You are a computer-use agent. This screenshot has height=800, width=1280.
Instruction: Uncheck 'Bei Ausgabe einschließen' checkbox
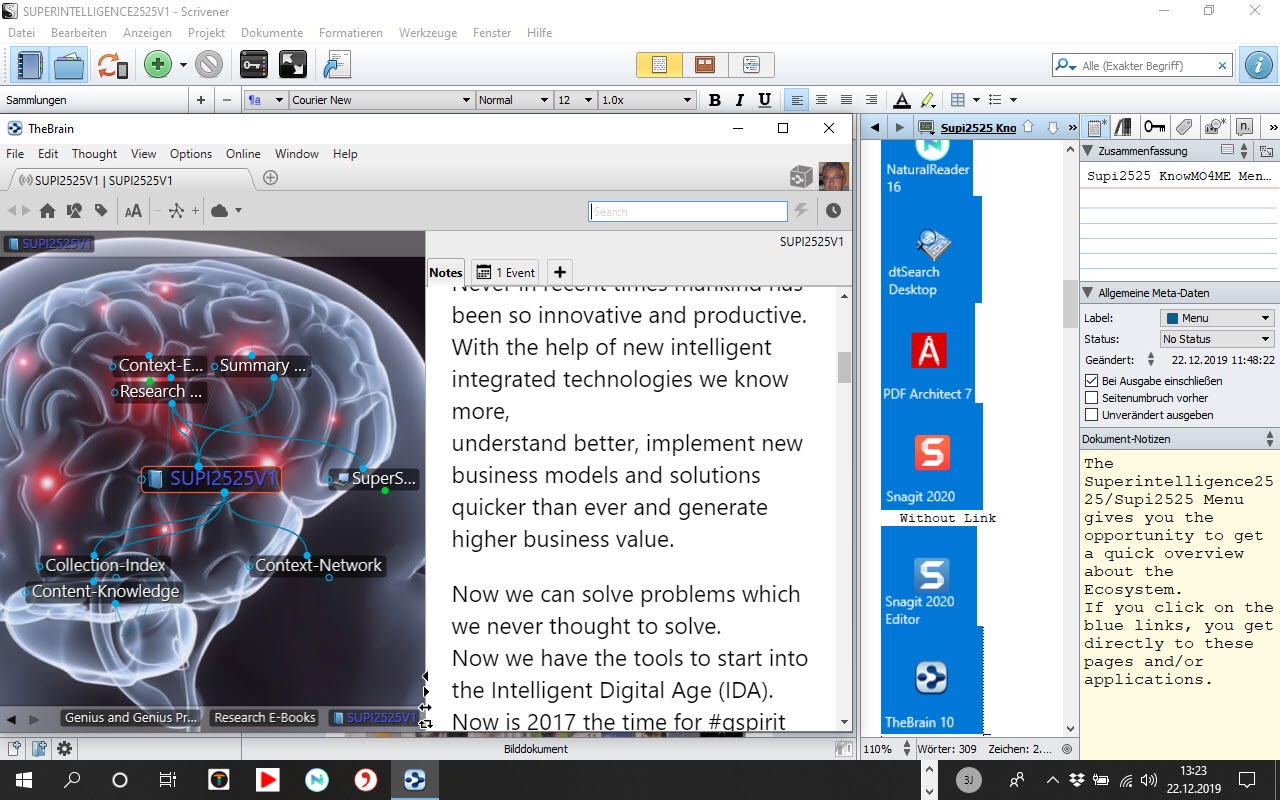pos(1092,381)
